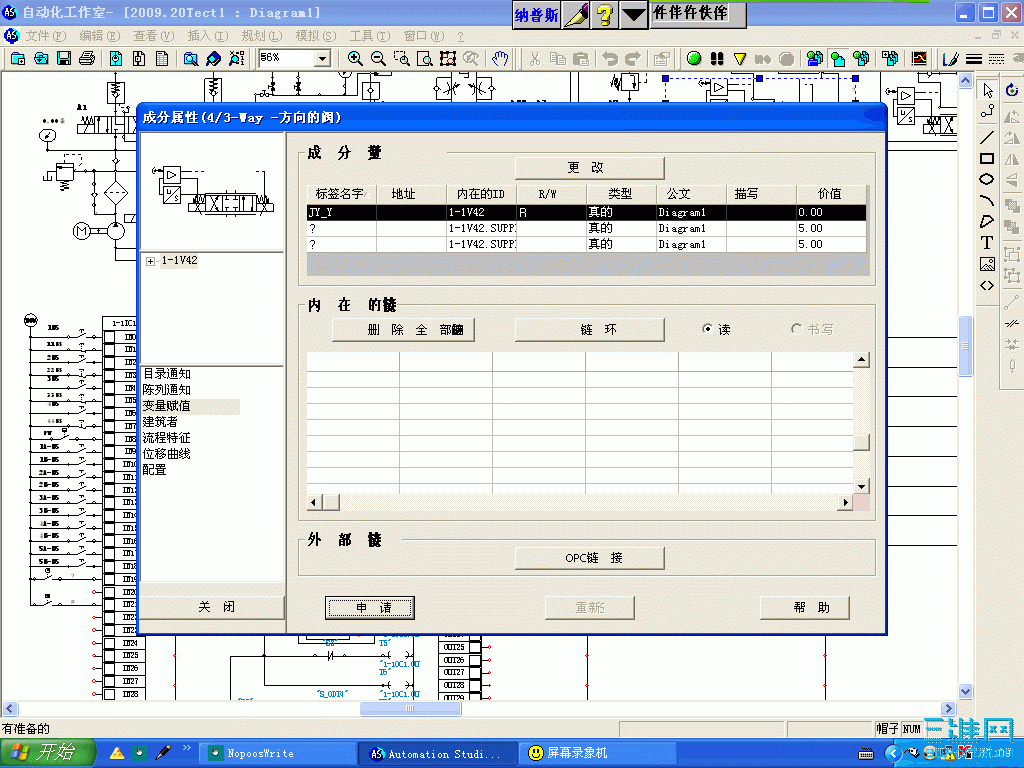Select 变量赋值 in the dialog list
1024x768 pixels.
167,406
